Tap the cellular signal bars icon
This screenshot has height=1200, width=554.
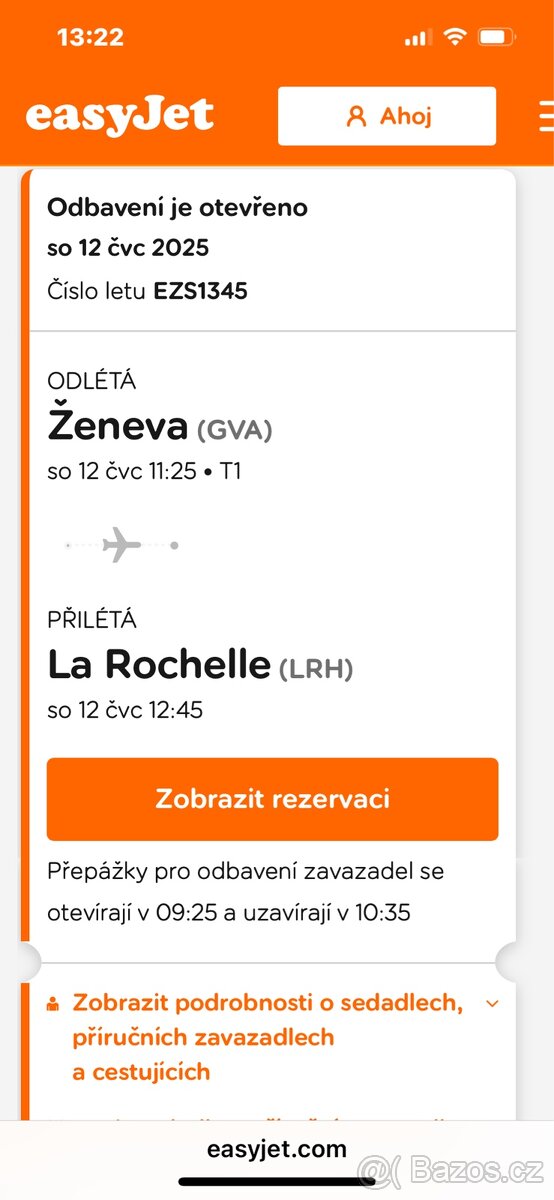(x=418, y=38)
